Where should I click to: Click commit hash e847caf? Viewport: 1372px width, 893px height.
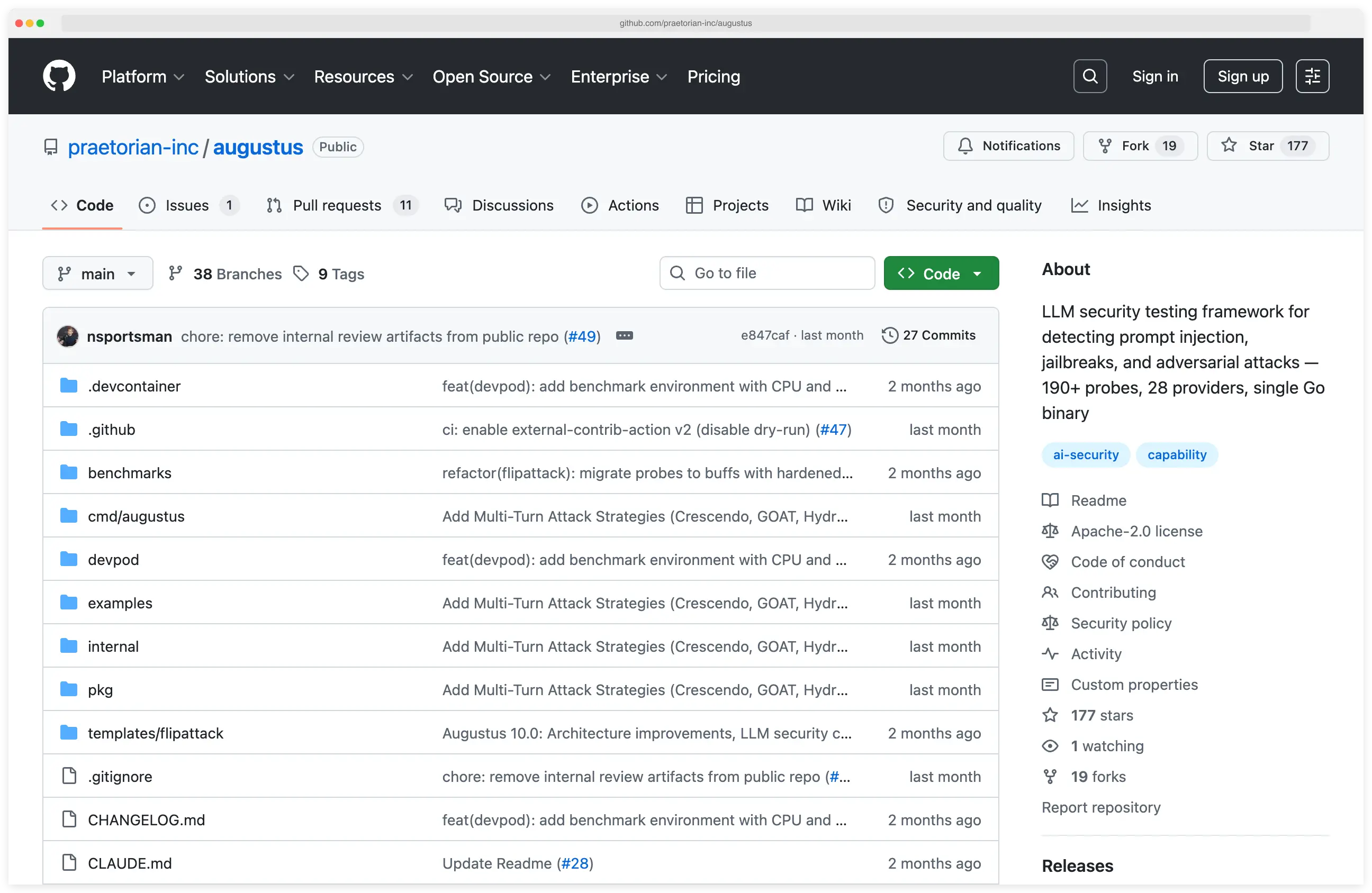[x=764, y=335]
